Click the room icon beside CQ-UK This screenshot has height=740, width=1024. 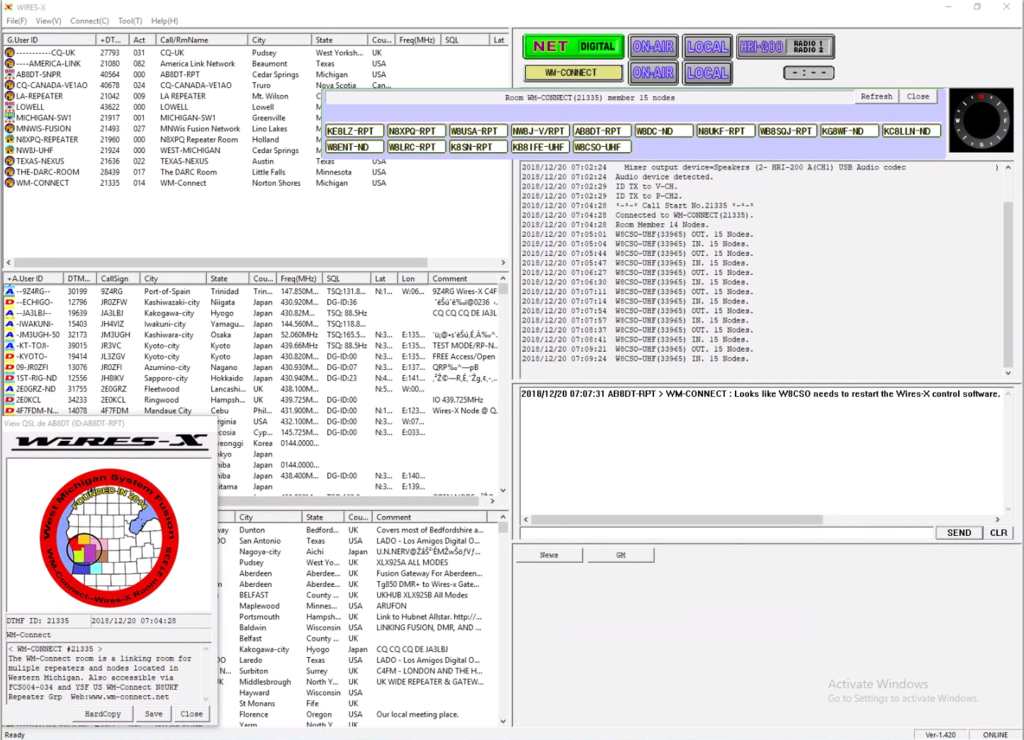click(x=10, y=53)
